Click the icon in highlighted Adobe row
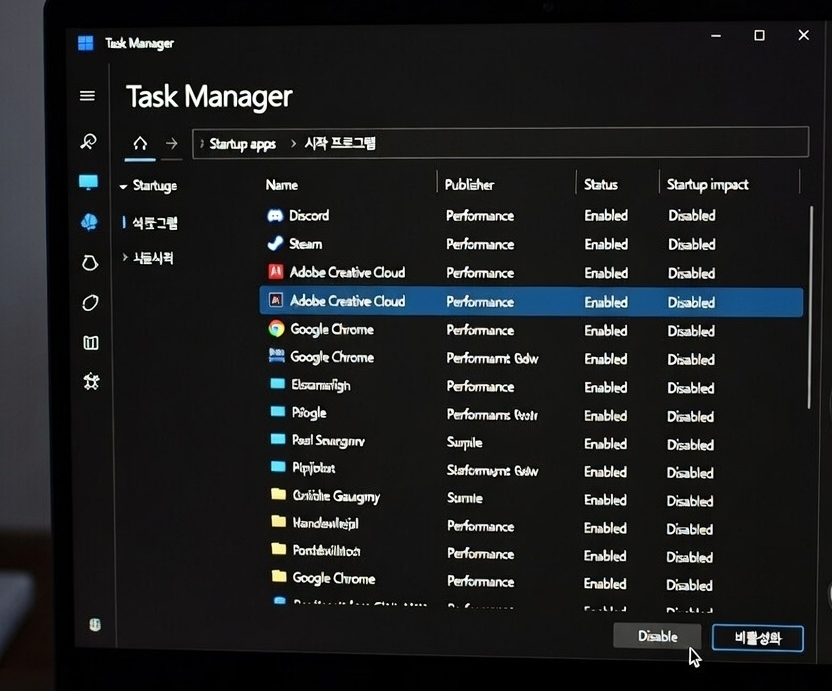 (276, 300)
